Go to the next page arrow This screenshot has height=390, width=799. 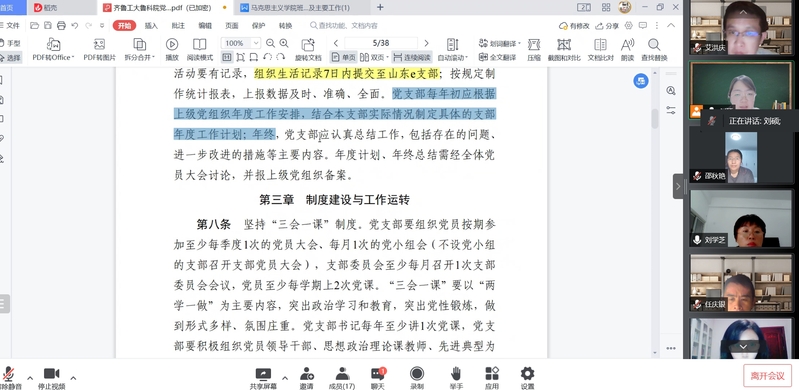[x=427, y=43]
